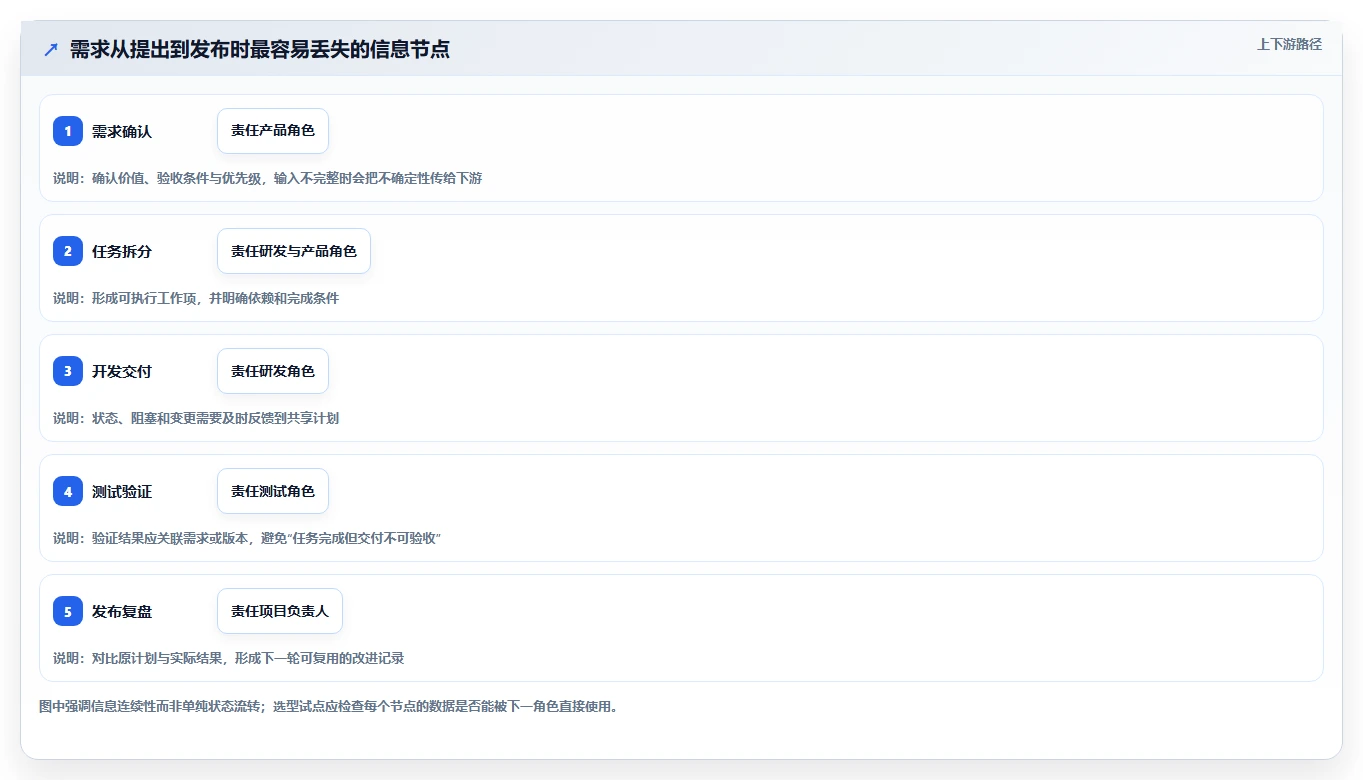Select the 责任研发与产品角色 tag
Viewport: 1363px width, 780px height.
click(294, 251)
